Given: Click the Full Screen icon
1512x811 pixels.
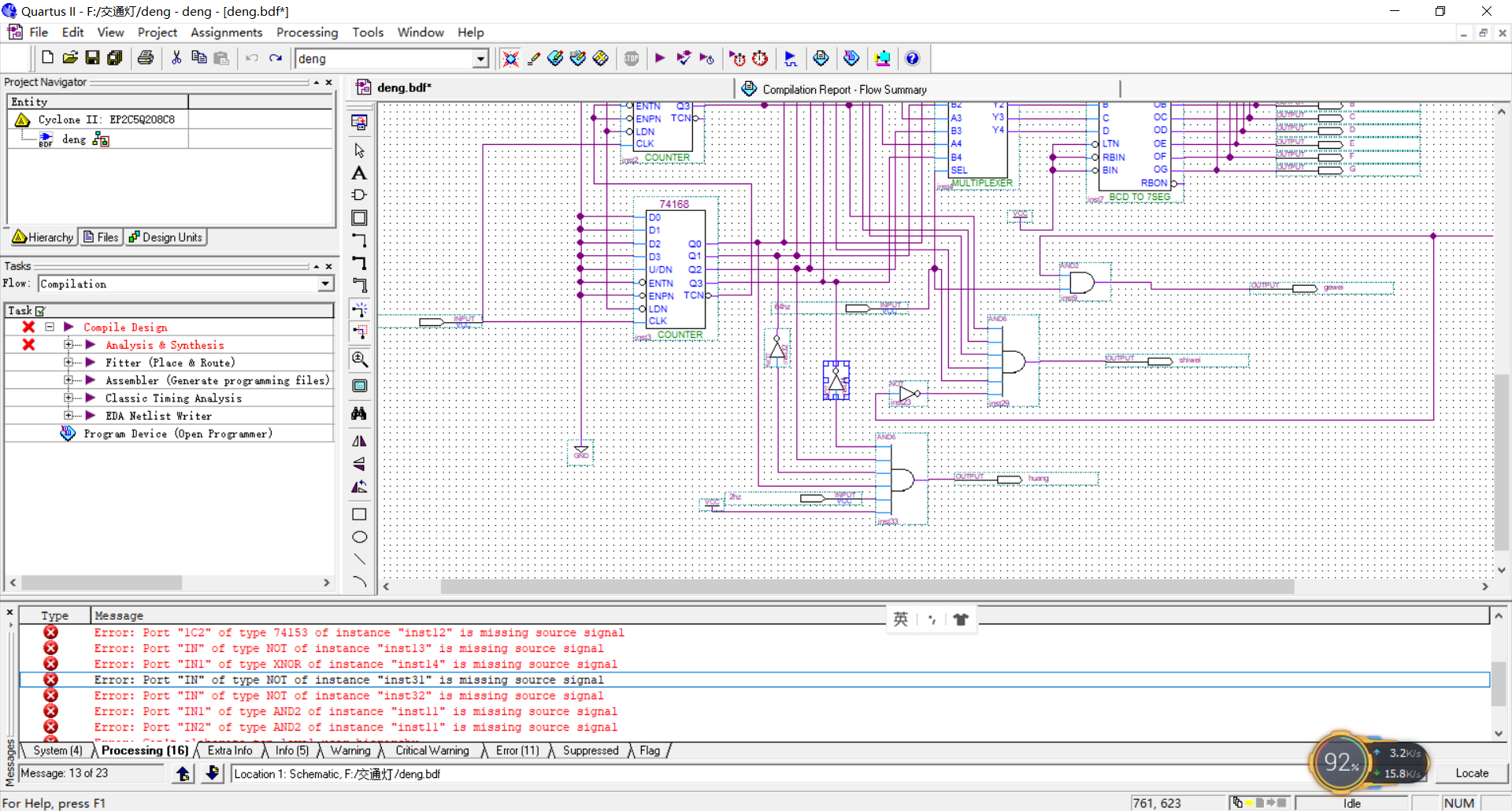Looking at the screenshot, I should (x=359, y=386).
